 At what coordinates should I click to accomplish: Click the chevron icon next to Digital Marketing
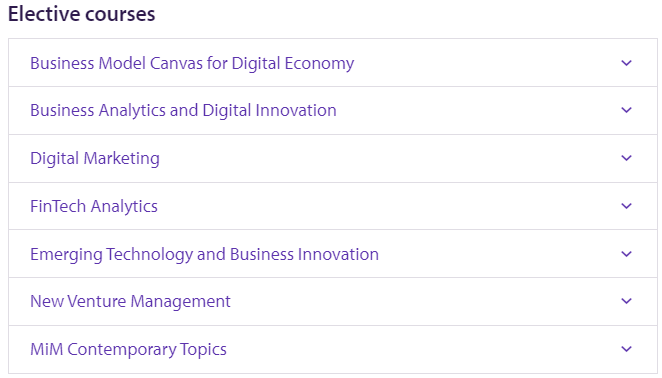[627, 158]
